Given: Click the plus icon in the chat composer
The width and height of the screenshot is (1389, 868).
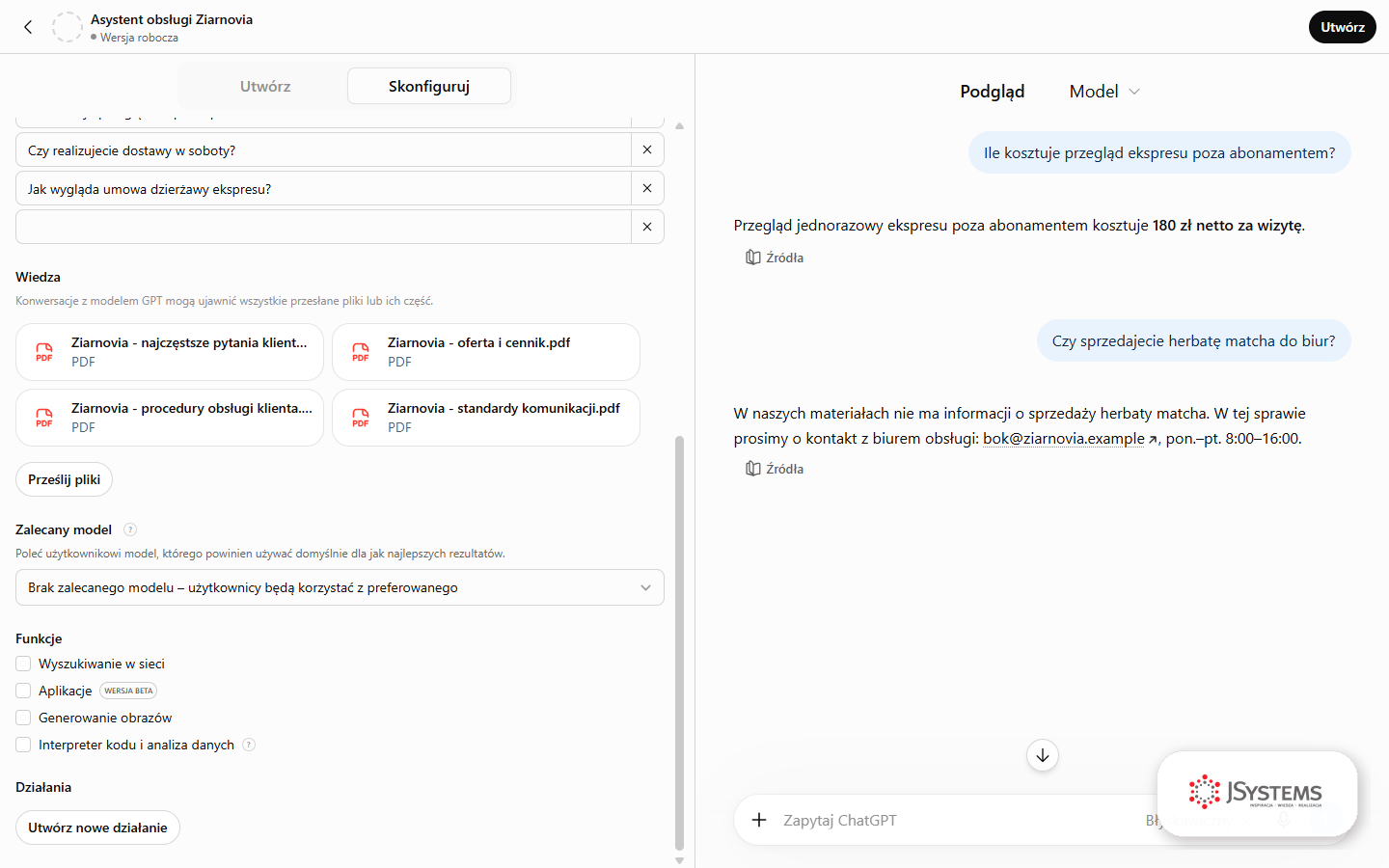Looking at the screenshot, I should 759,820.
